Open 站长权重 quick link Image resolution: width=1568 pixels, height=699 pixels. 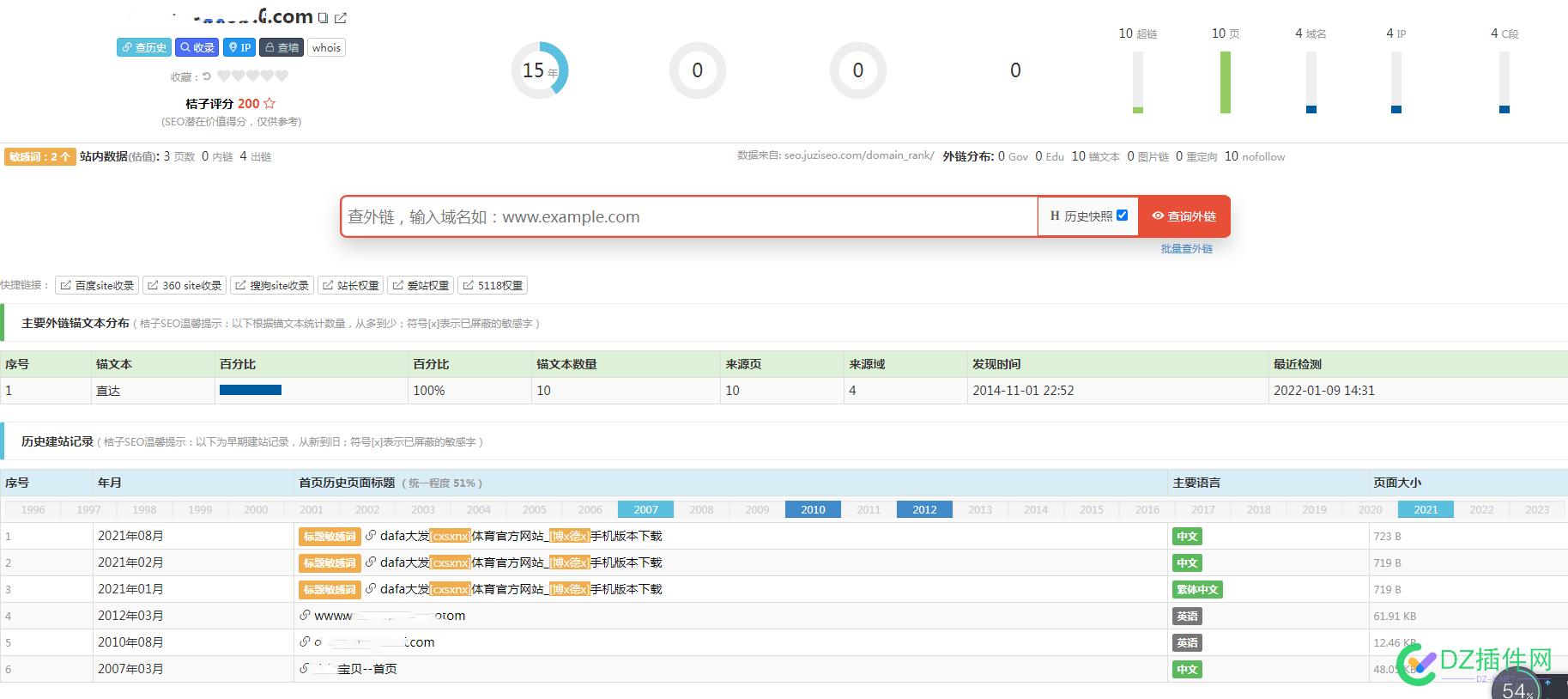click(351, 285)
